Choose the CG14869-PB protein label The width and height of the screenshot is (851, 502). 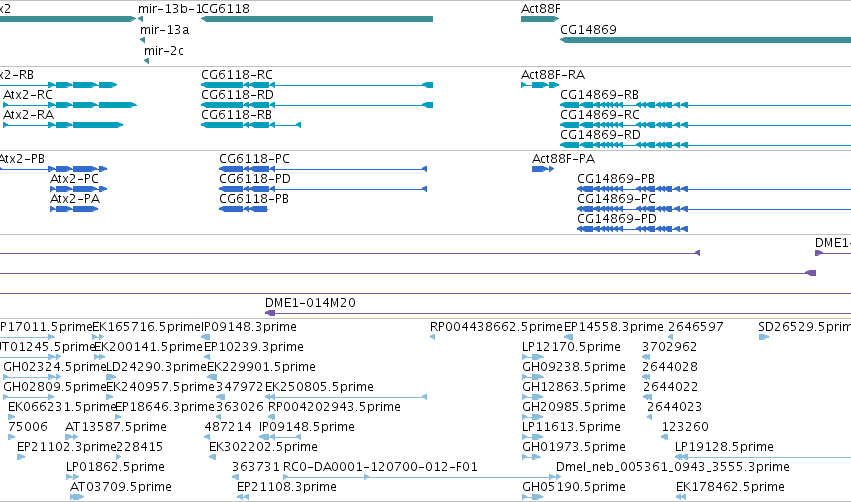[616, 179]
